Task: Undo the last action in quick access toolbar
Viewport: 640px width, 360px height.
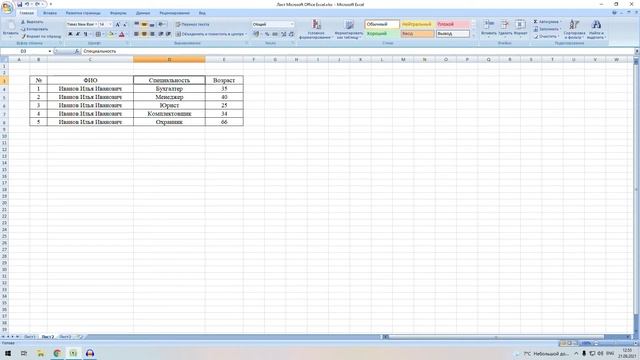Action: pyautogui.click(x=27, y=4)
